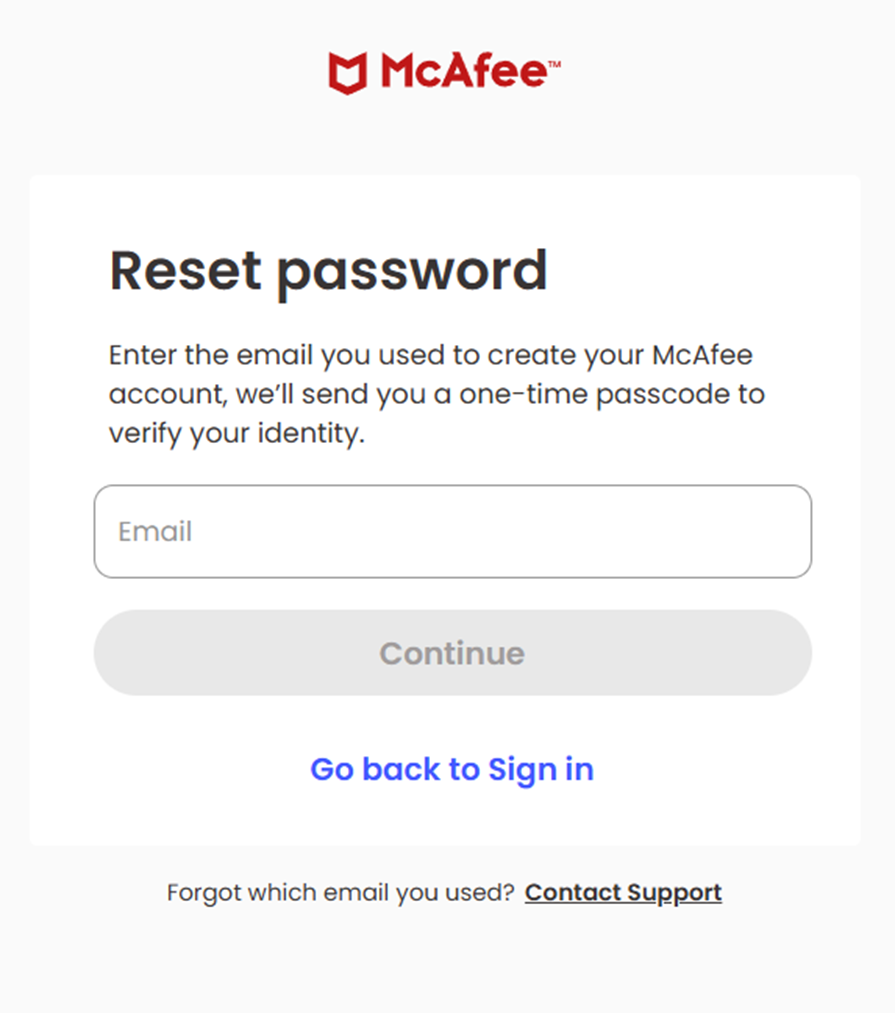Click the word "account," in the description
The image size is (895, 1013).
coord(168,394)
